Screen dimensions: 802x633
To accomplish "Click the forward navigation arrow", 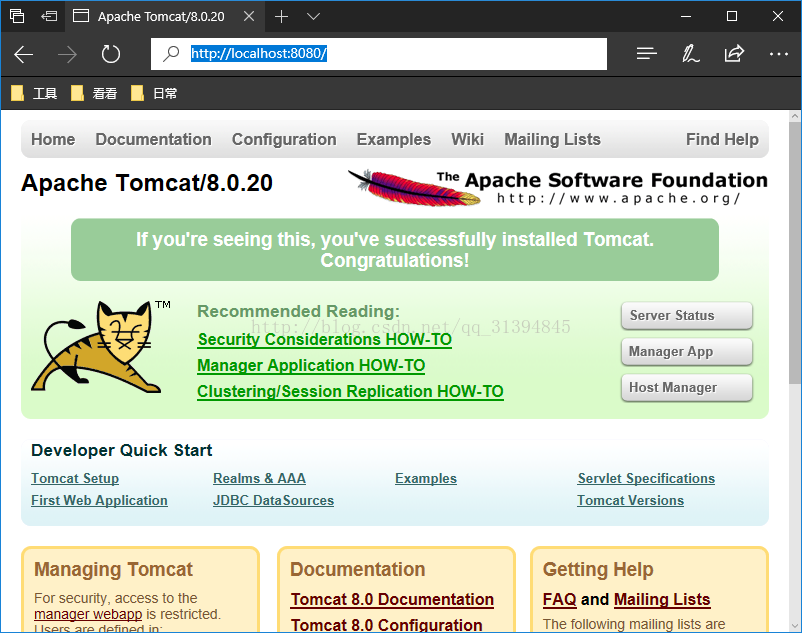I will click(x=67, y=54).
